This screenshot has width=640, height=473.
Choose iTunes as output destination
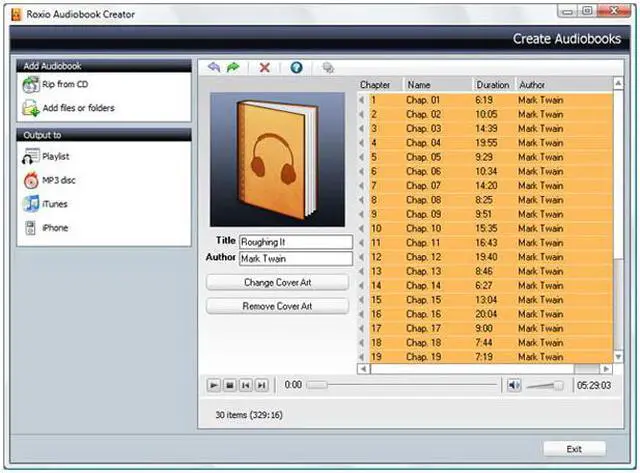[x=55, y=204]
